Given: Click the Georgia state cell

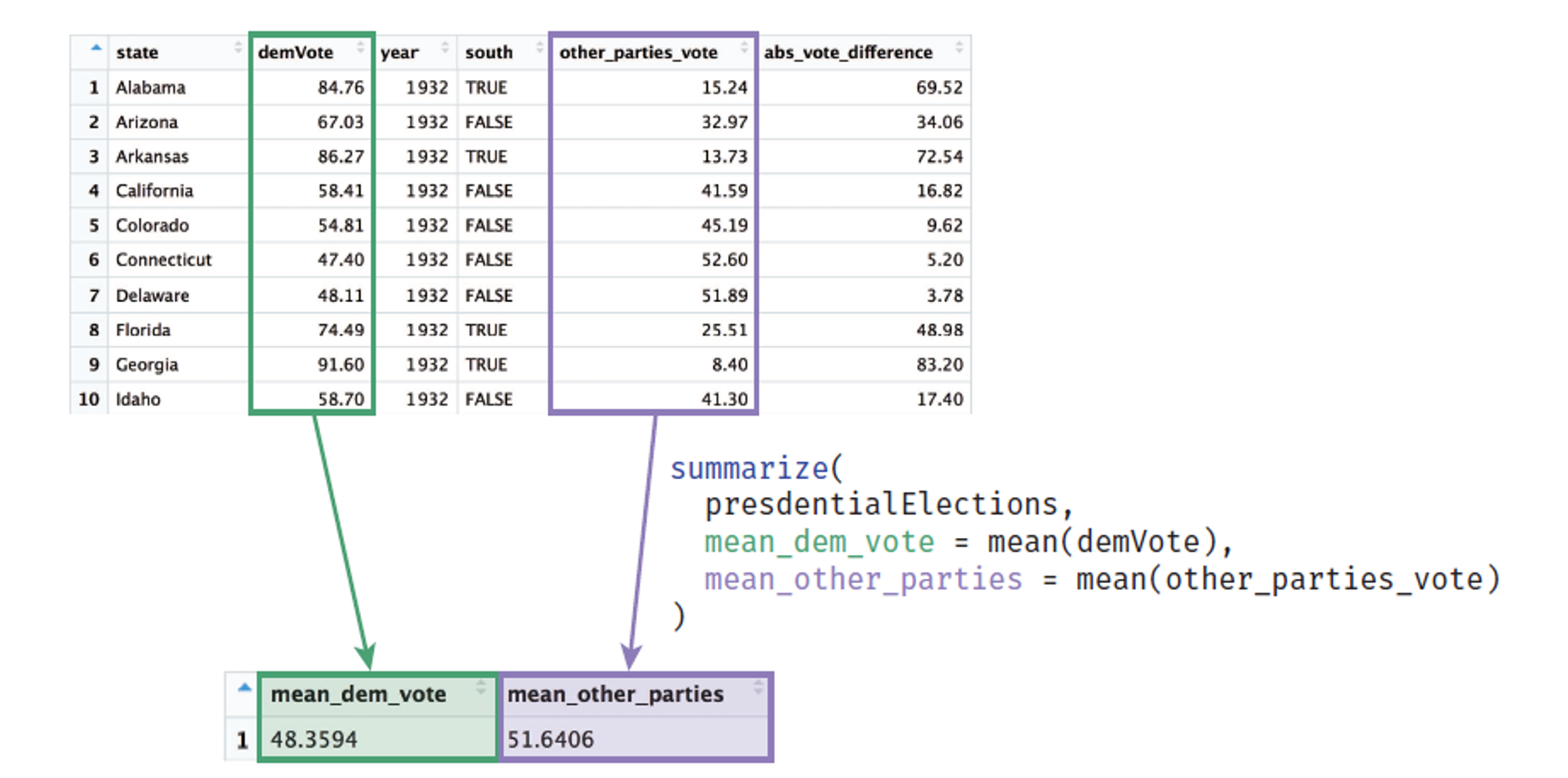Looking at the screenshot, I should tap(147, 365).
